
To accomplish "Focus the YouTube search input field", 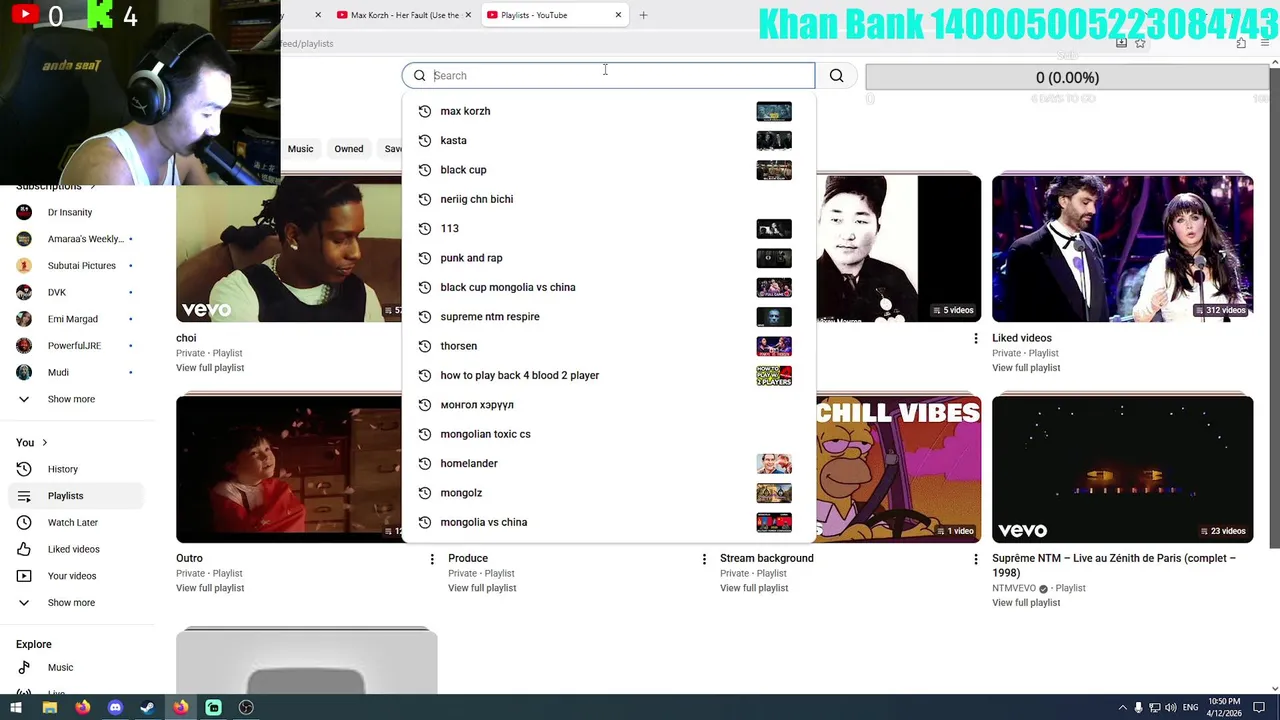I will [x=608, y=75].
